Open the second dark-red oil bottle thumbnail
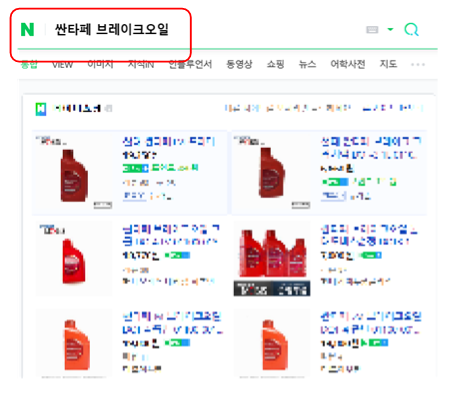The width and height of the screenshot is (455, 398). click(x=272, y=173)
